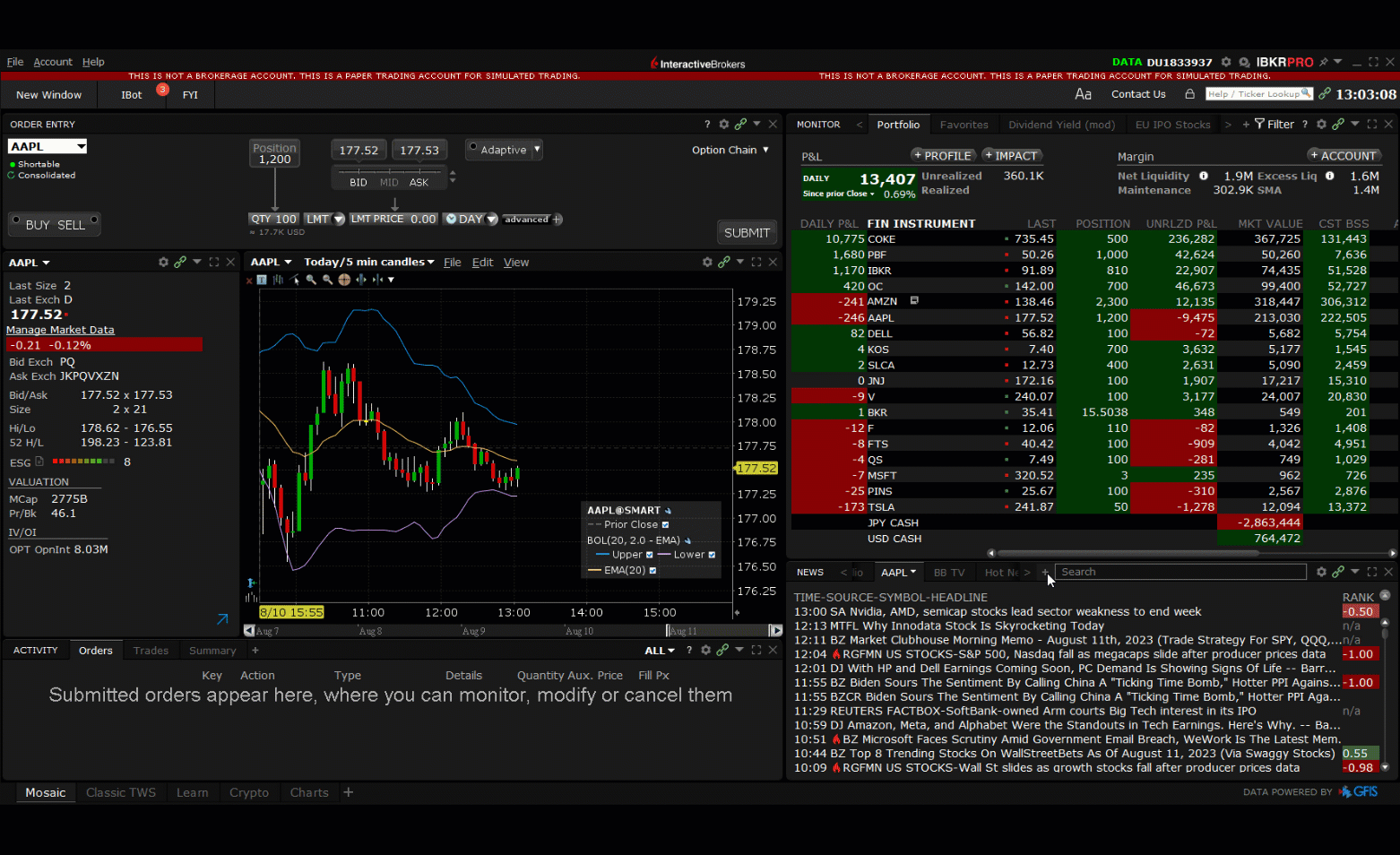The width and height of the screenshot is (1400, 855).
Task: Click the lock icon beside Contact Us
Action: 1189,94
